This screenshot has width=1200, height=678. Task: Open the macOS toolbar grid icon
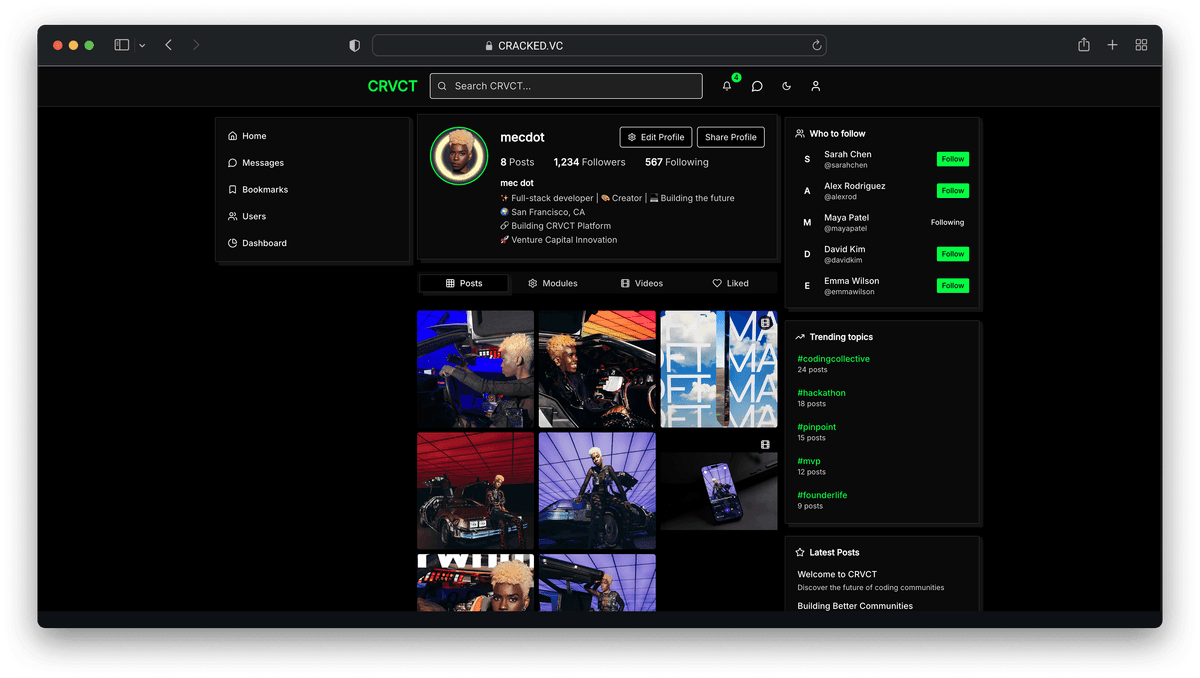[x=1141, y=45]
